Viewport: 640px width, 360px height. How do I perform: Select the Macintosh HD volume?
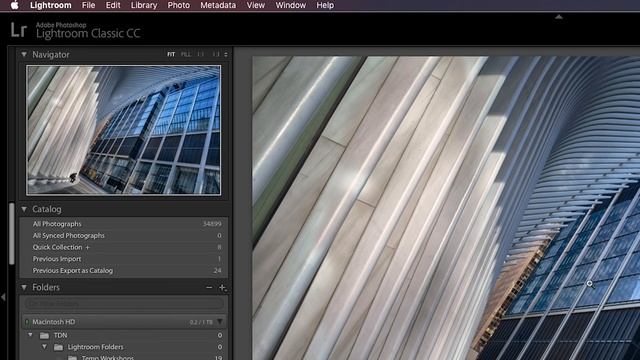tap(124, 322)
